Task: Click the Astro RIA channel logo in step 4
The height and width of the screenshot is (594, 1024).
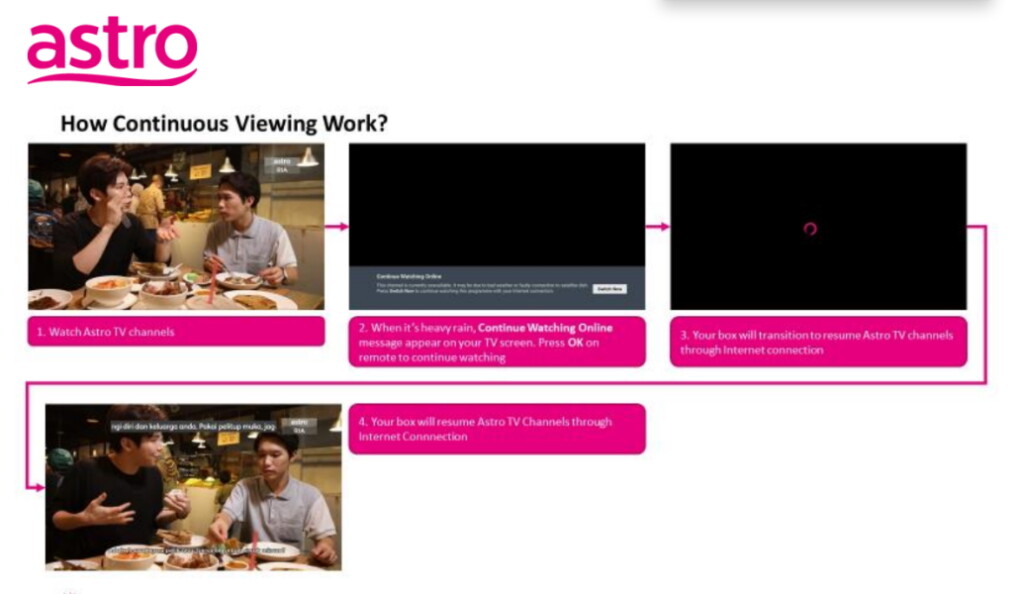Action: pyautogui.click(x=298, y=425)
